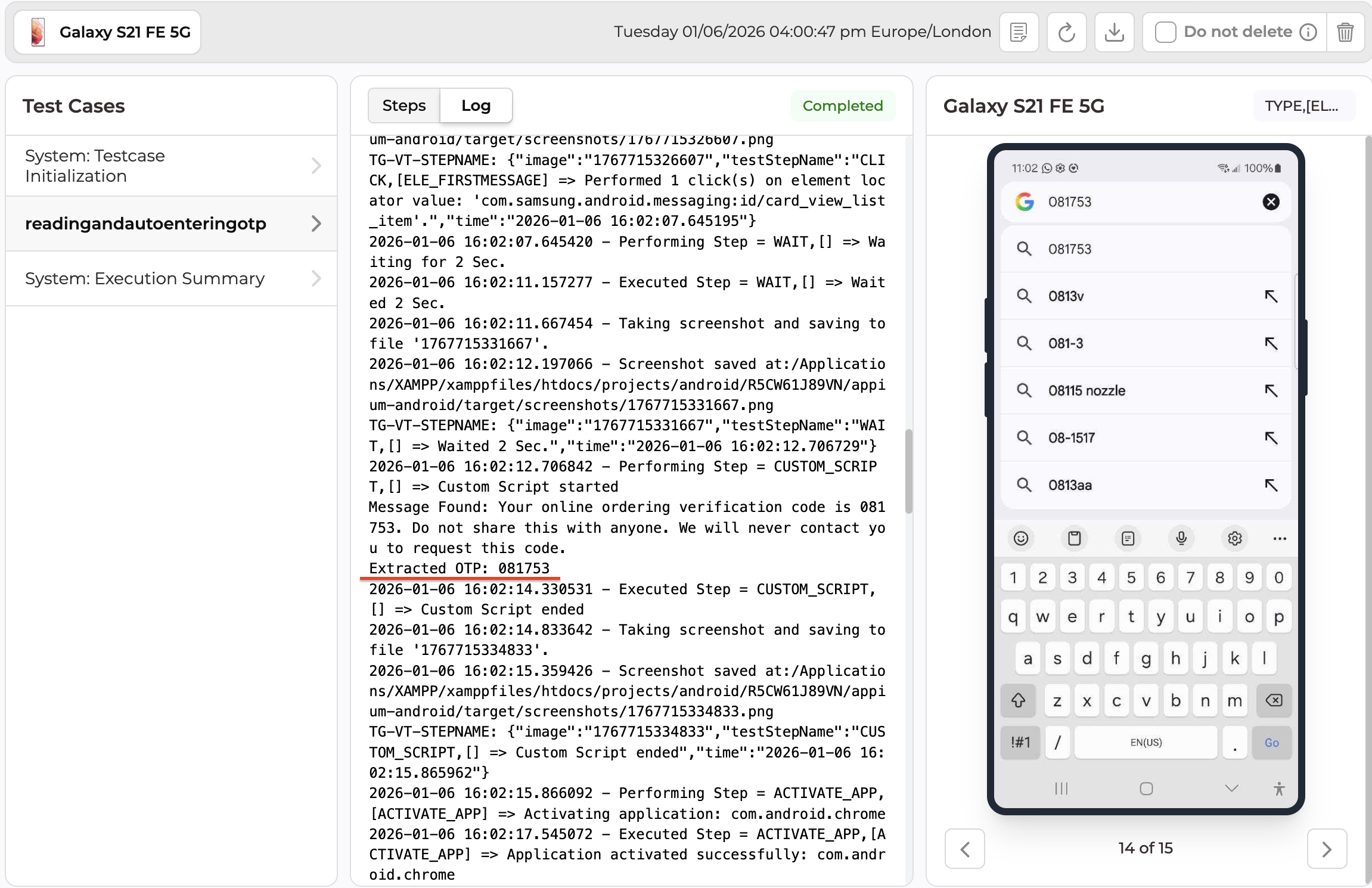This screenshot has height=888, width=1372.
Task: Expand readingandautoenteringotp test case
Action: (171, 223)
